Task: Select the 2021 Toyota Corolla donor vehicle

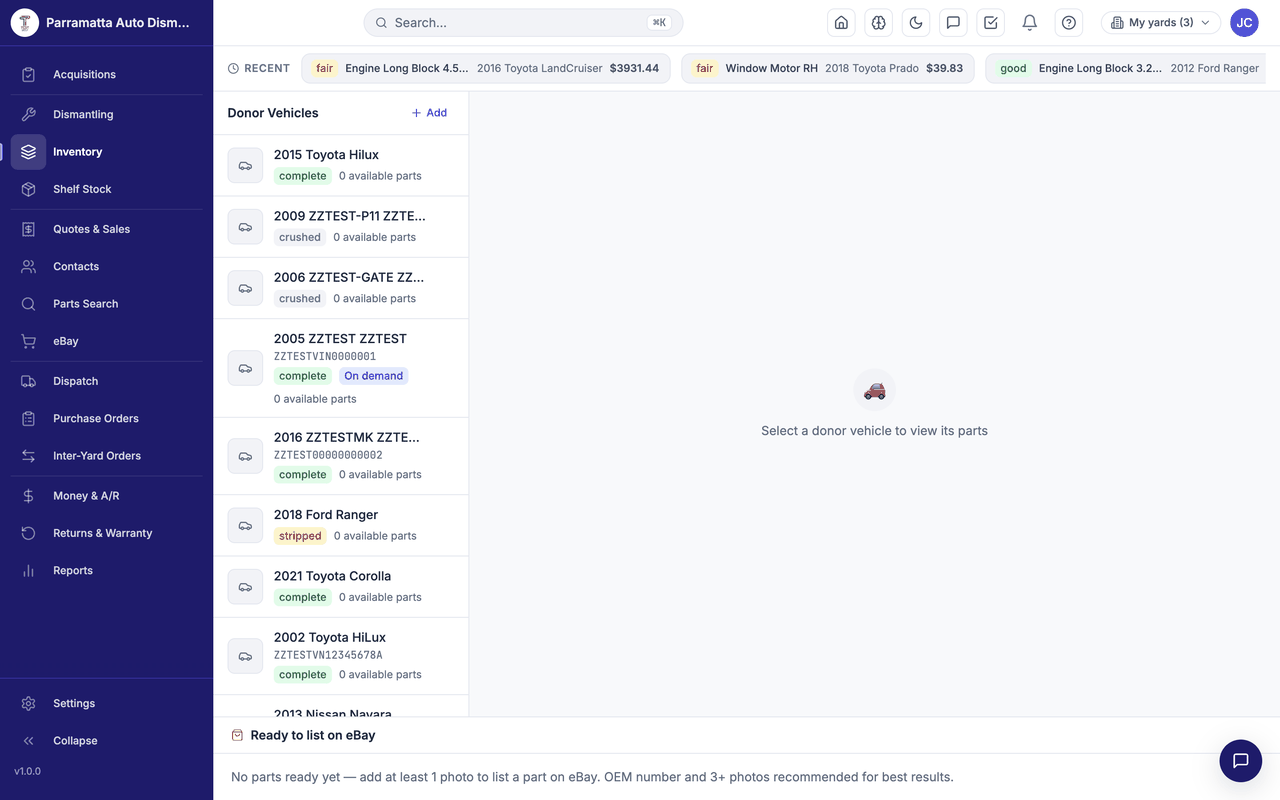Action: 341,586
